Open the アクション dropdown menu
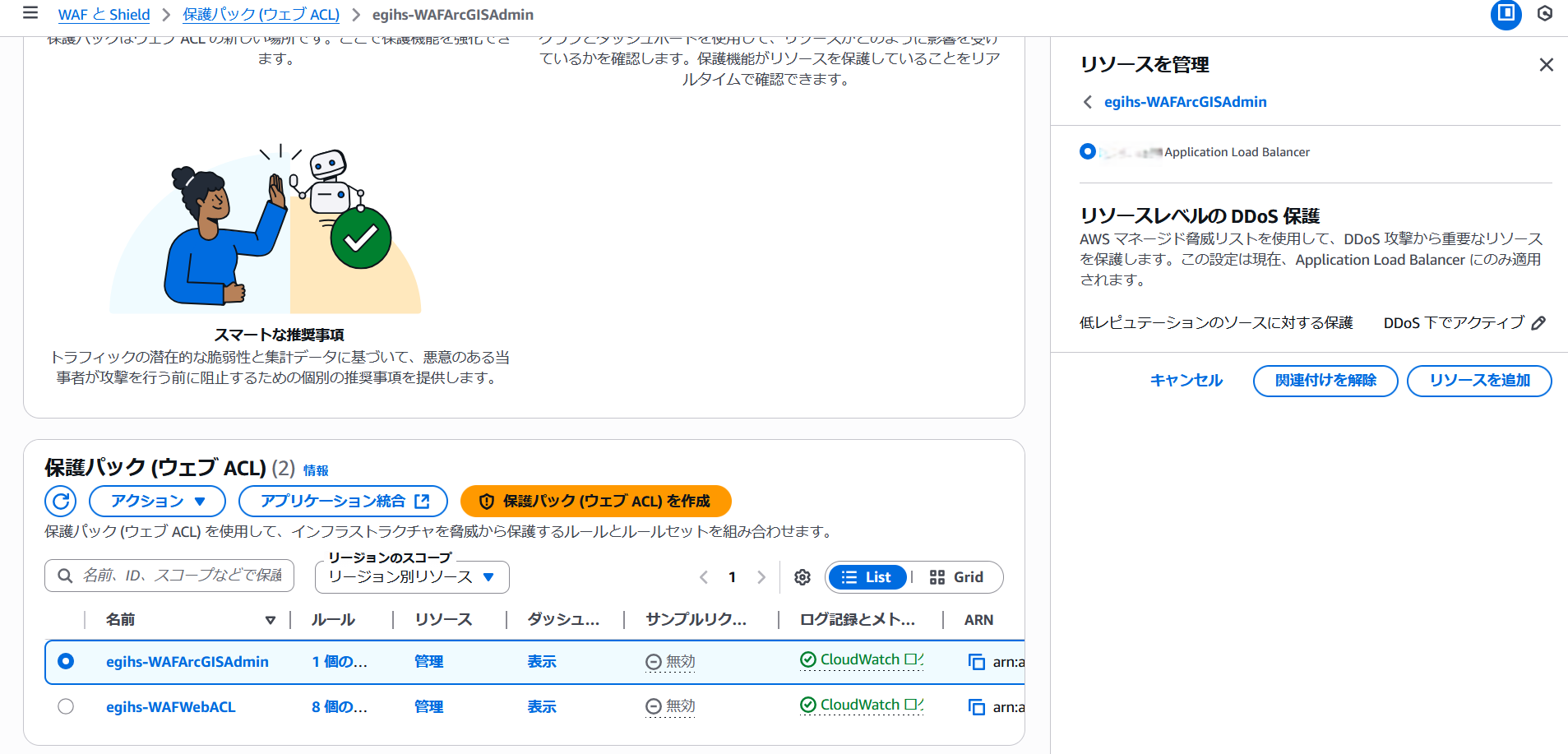This screenshot has height=754, width=1568. (x=157, y=501)
